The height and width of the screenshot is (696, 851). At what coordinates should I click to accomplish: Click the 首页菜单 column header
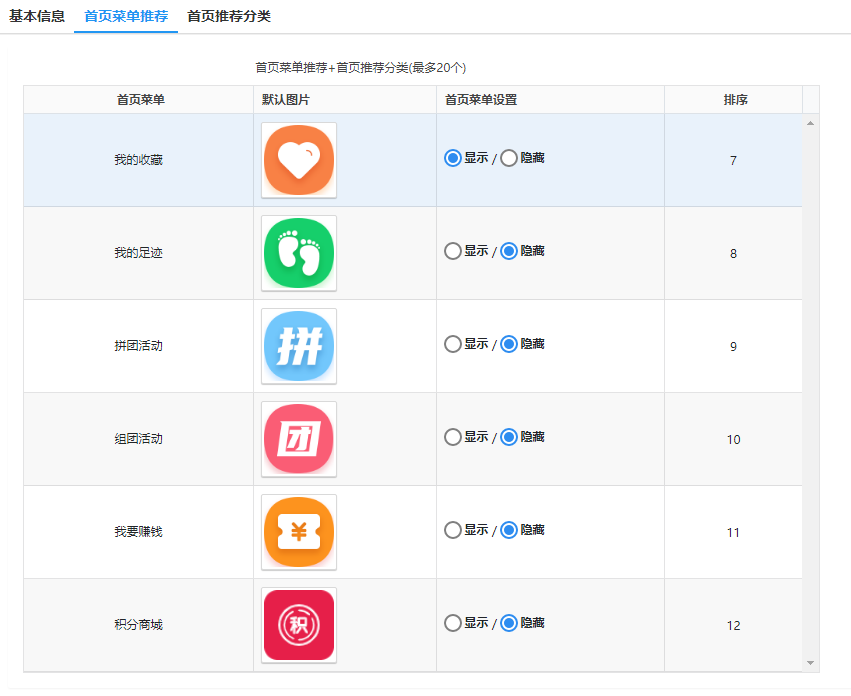140,100
